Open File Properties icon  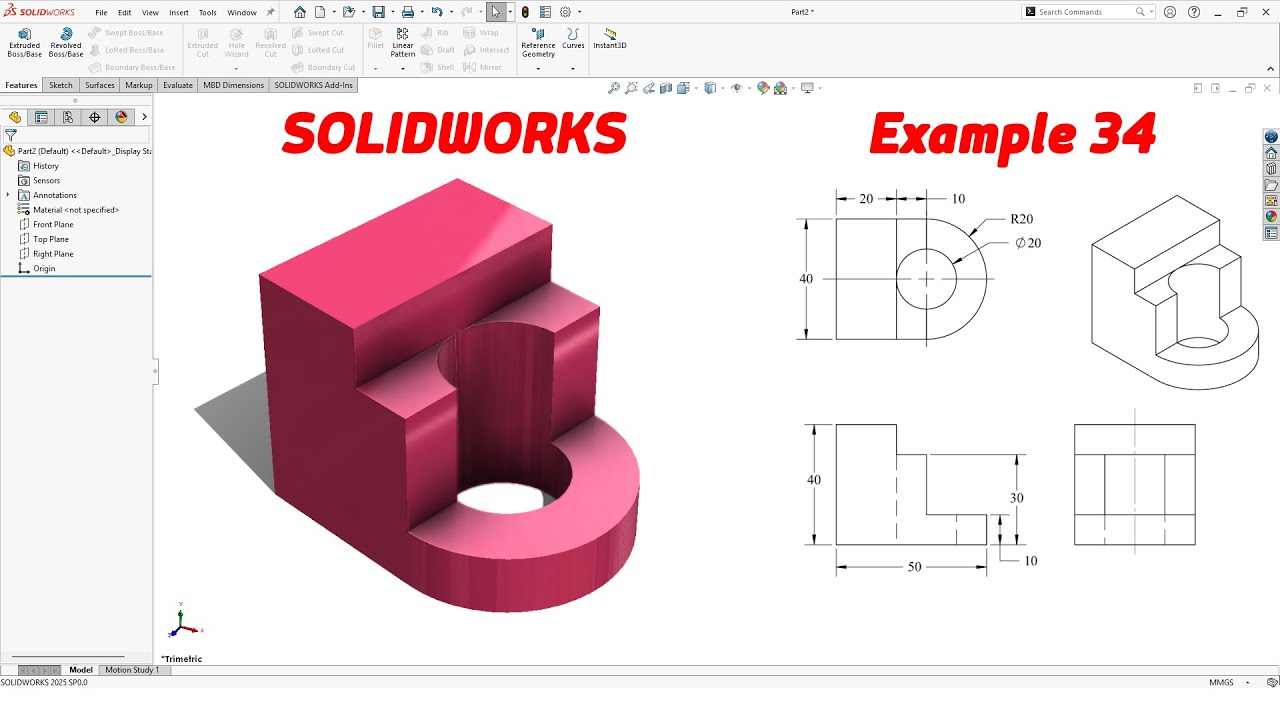pyautogui.click(x=545, y=12)
